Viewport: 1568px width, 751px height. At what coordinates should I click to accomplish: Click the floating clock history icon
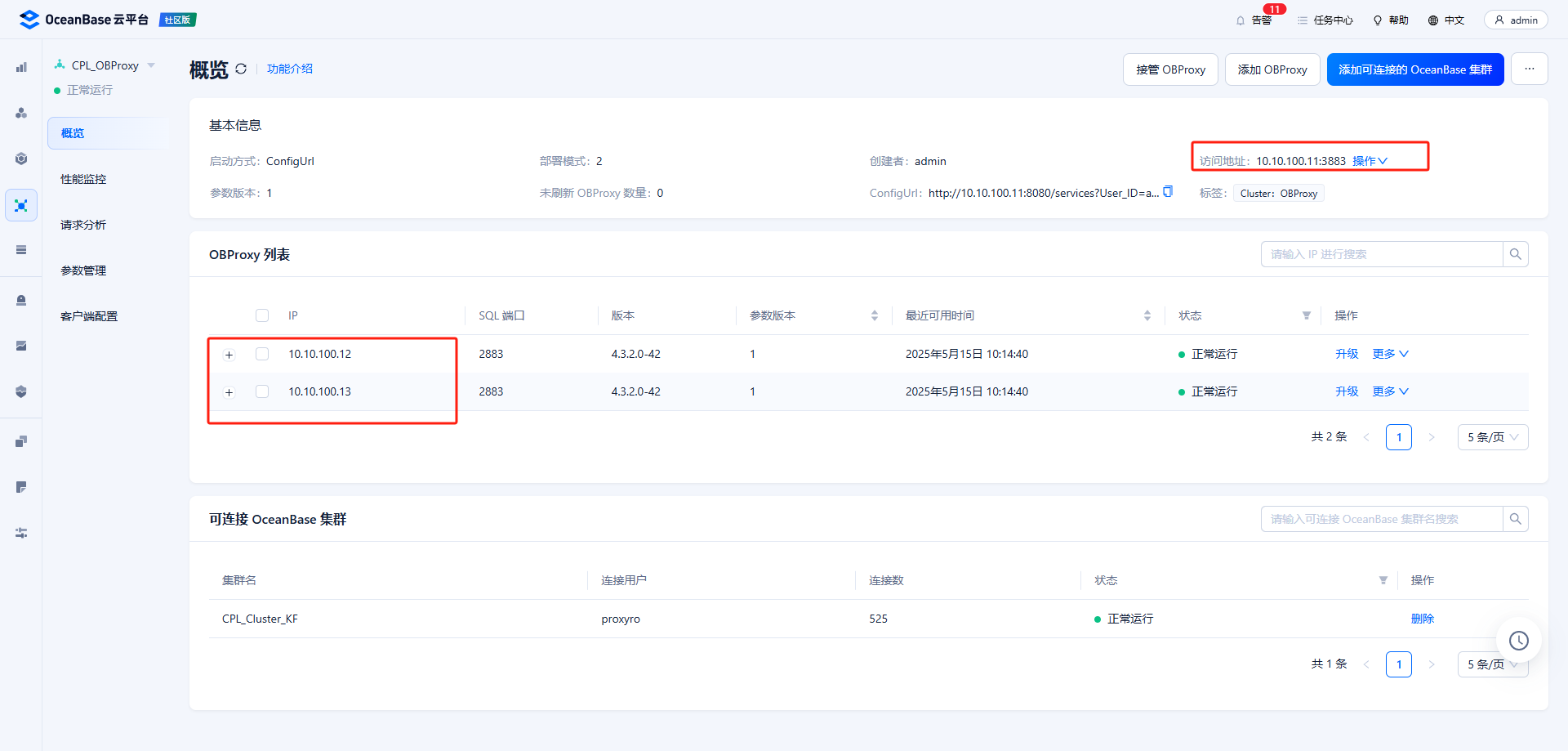[1519, 641]
